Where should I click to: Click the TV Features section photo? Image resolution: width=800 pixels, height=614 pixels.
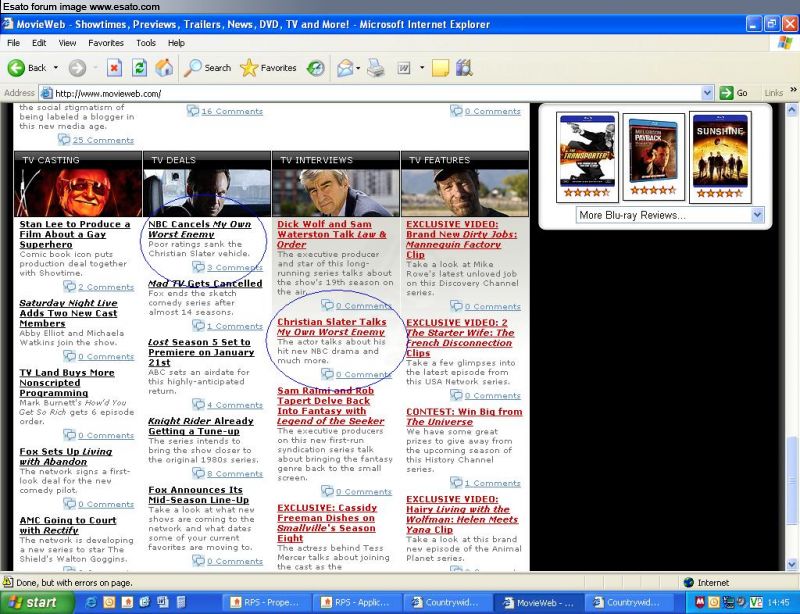pyautogui.click(x=465, y=192)
